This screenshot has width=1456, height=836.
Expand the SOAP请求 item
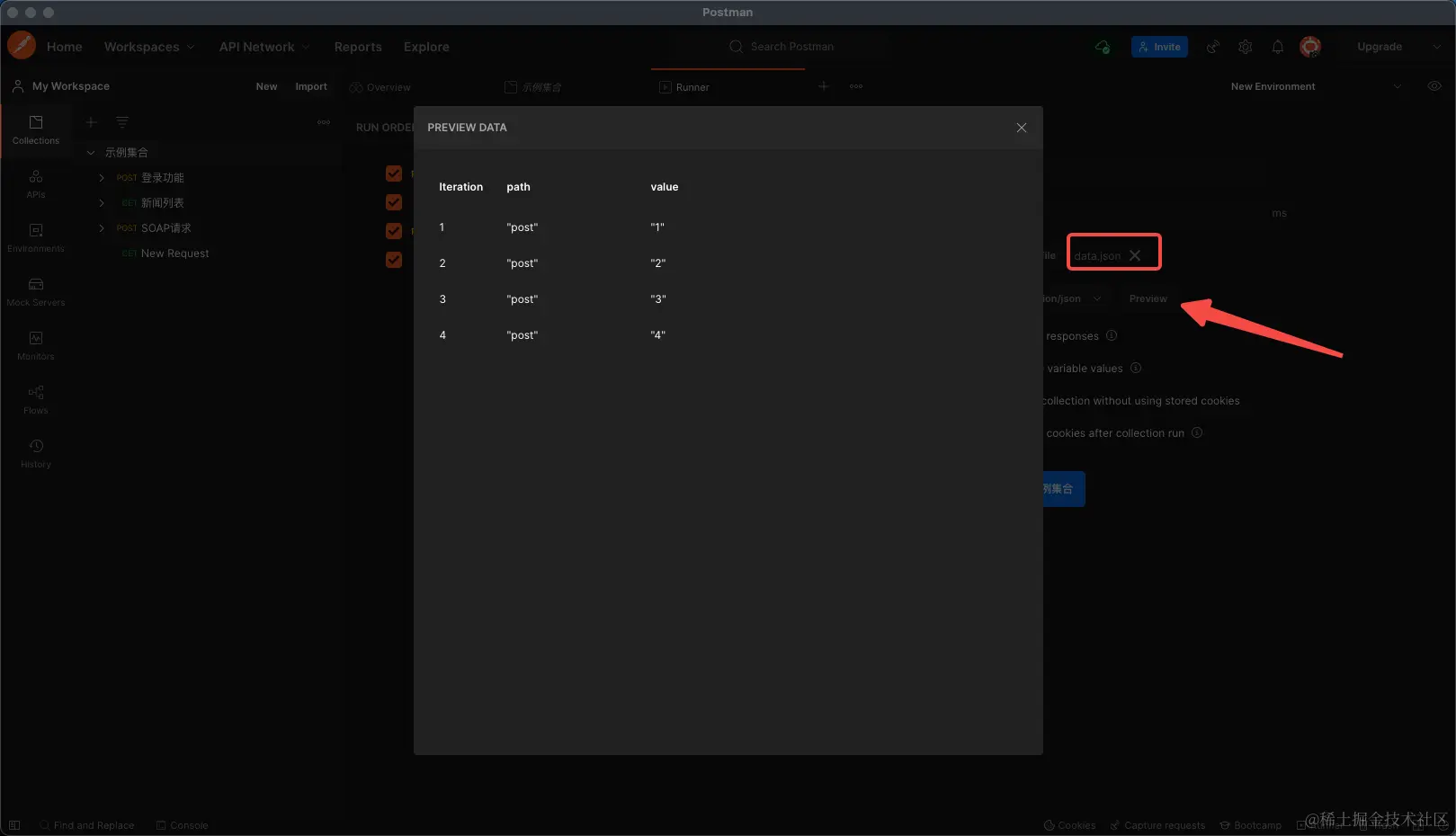pyautogui.click(x=102, y=228)
